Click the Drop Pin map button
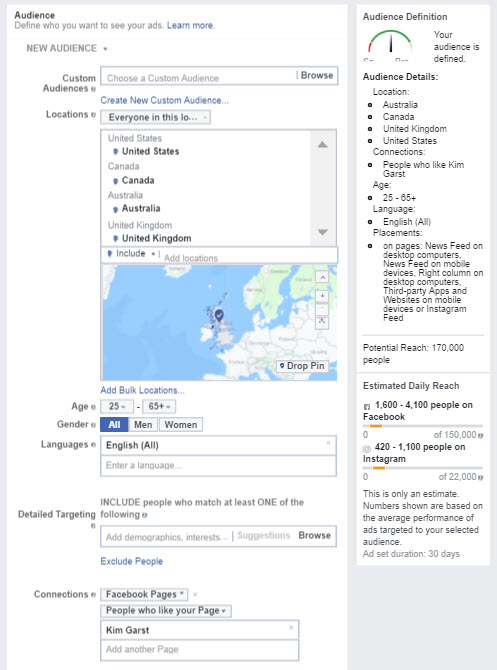Image resolution: width=497 pixels, height=670 pixels. tap(302, 366)
